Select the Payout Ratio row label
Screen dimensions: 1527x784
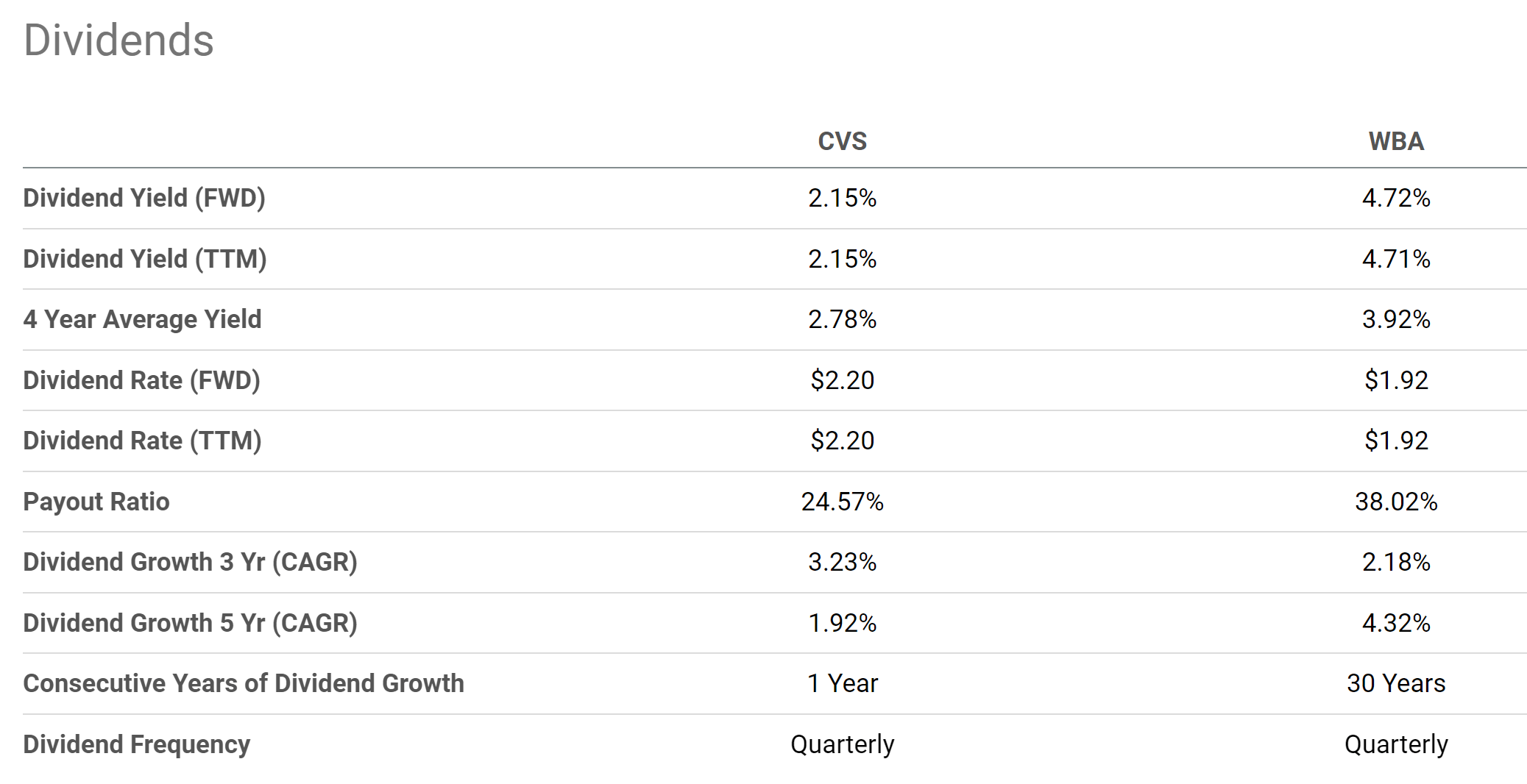[96, 502]
